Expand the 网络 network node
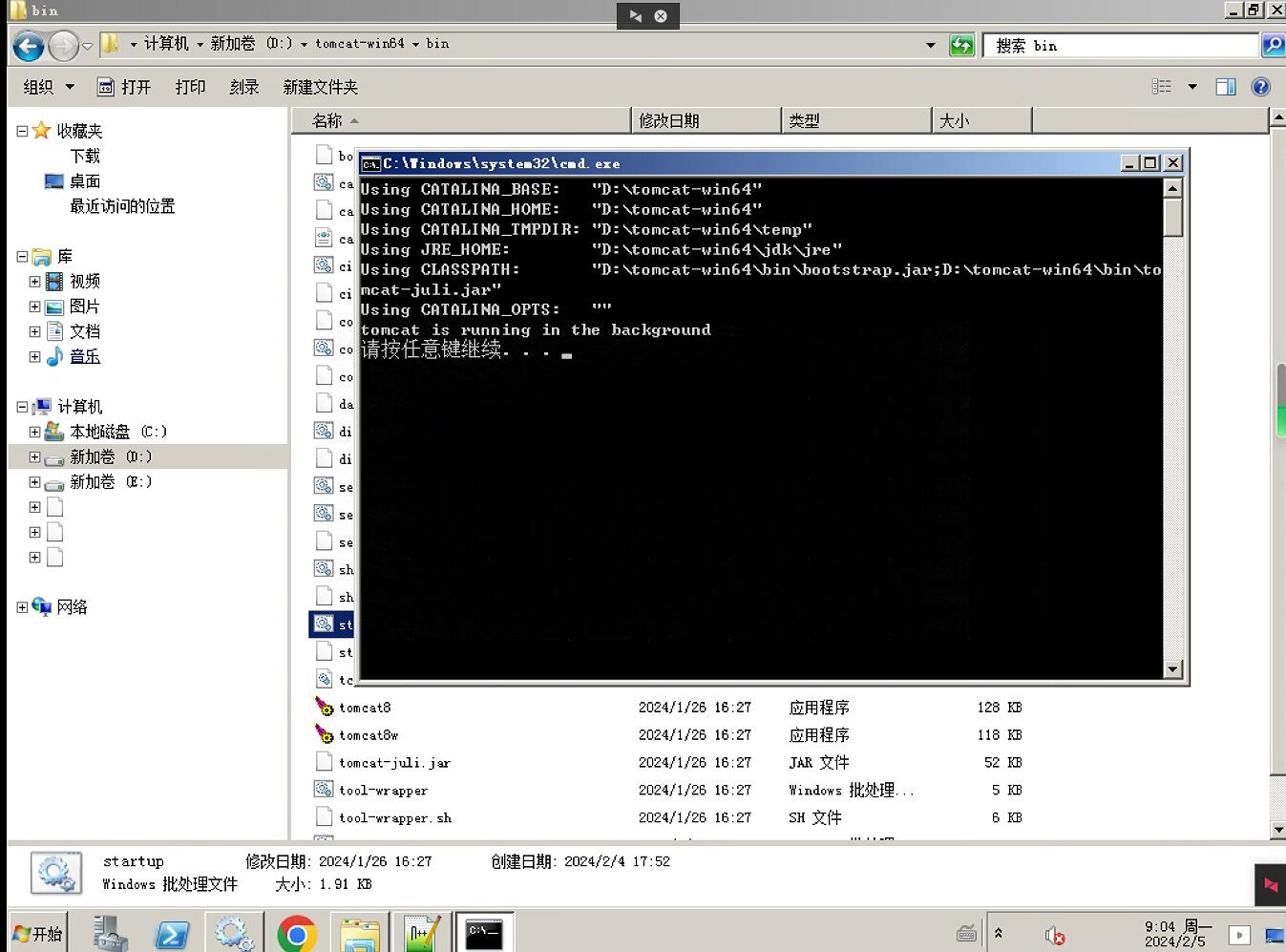This screenshot has height=952, width=1286. pos(22,606)
